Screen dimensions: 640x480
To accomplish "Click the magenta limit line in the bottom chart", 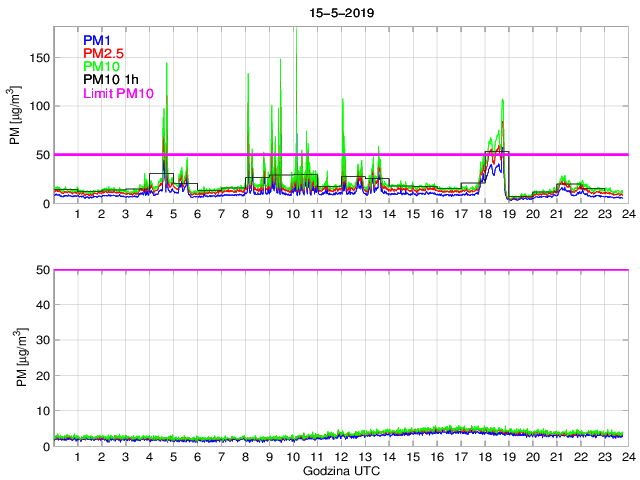I will tap(340, 270).
